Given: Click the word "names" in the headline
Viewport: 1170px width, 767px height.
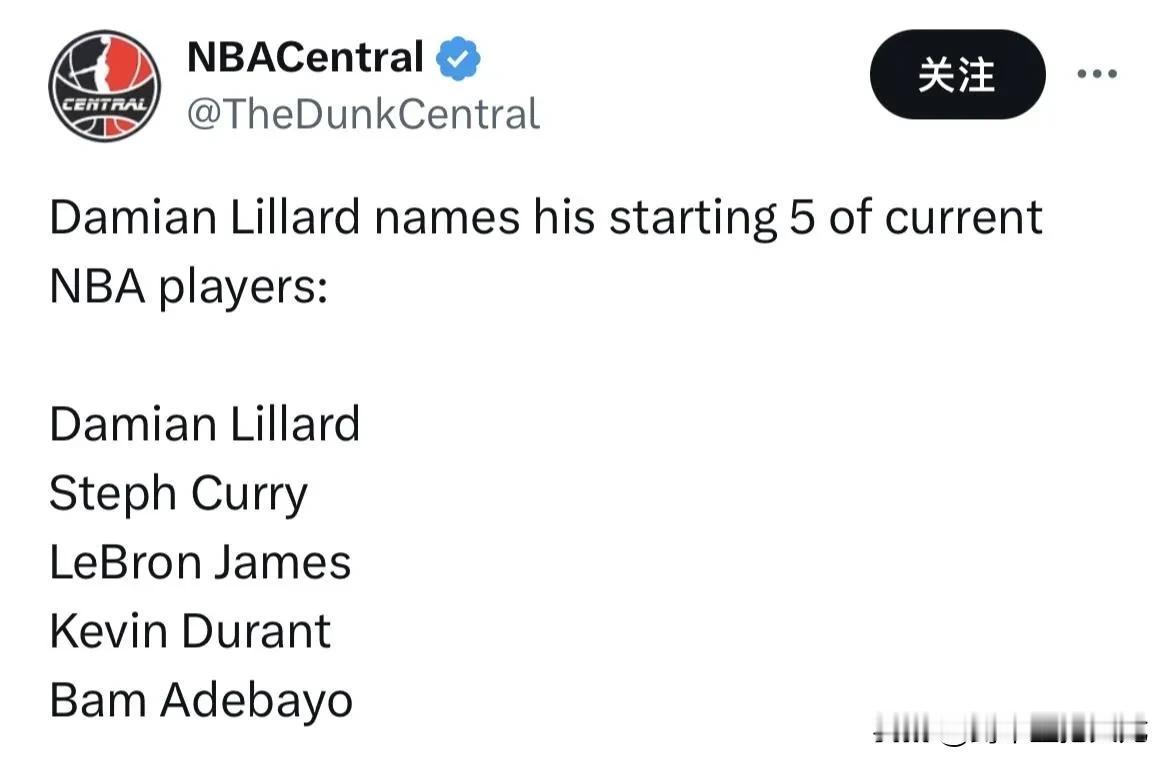Looking at the screenshot, I should (446, 220).
